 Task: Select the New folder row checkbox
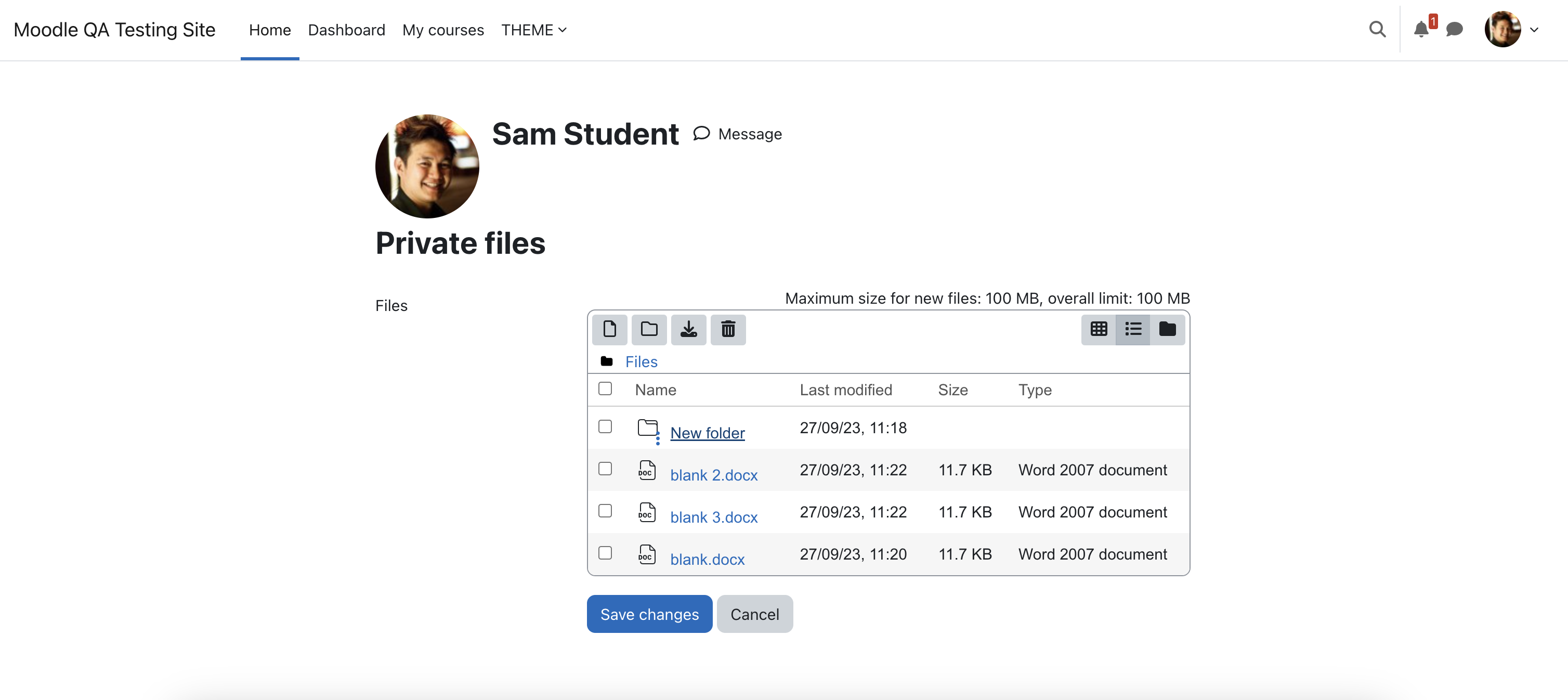click(x=605, y=426)
